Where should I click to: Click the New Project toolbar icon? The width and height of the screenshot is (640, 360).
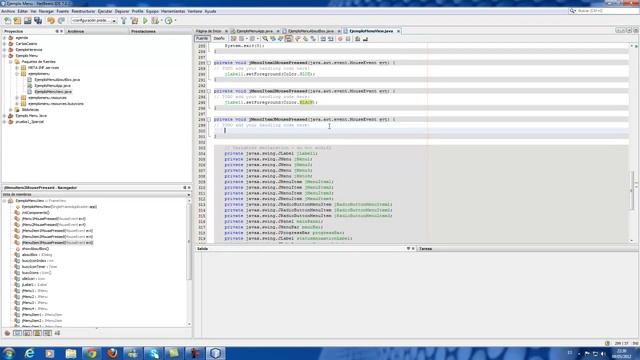click(x=18, y=20)
